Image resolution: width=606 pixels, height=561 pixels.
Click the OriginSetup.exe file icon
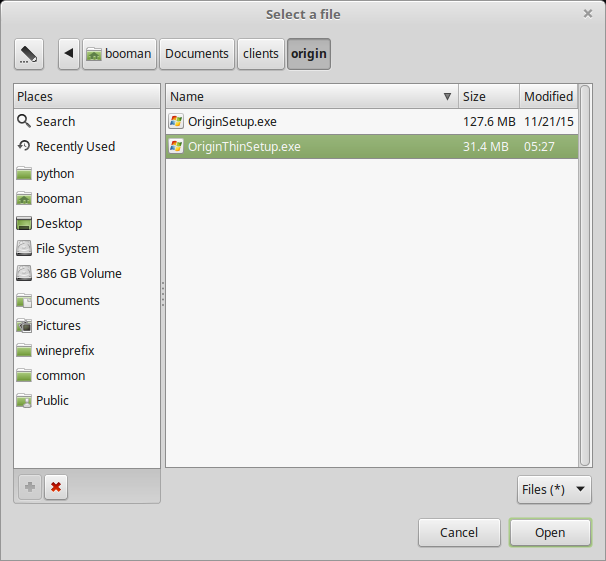[x=176, y=122]
